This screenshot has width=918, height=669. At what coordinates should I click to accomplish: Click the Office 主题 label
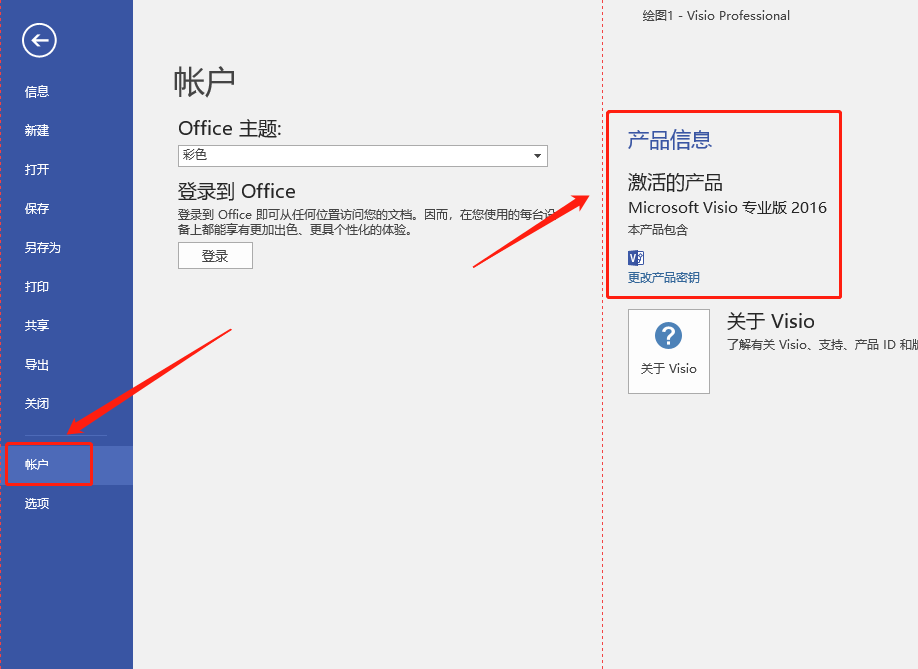coord(230,128)
